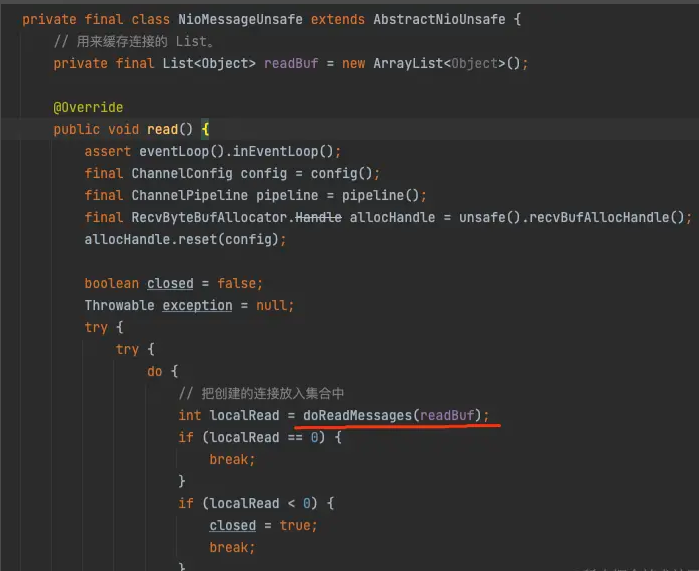Click recvBufAllocHandle() call
Image resolution: width=699 pixels, height=571 pixels.
607,218
